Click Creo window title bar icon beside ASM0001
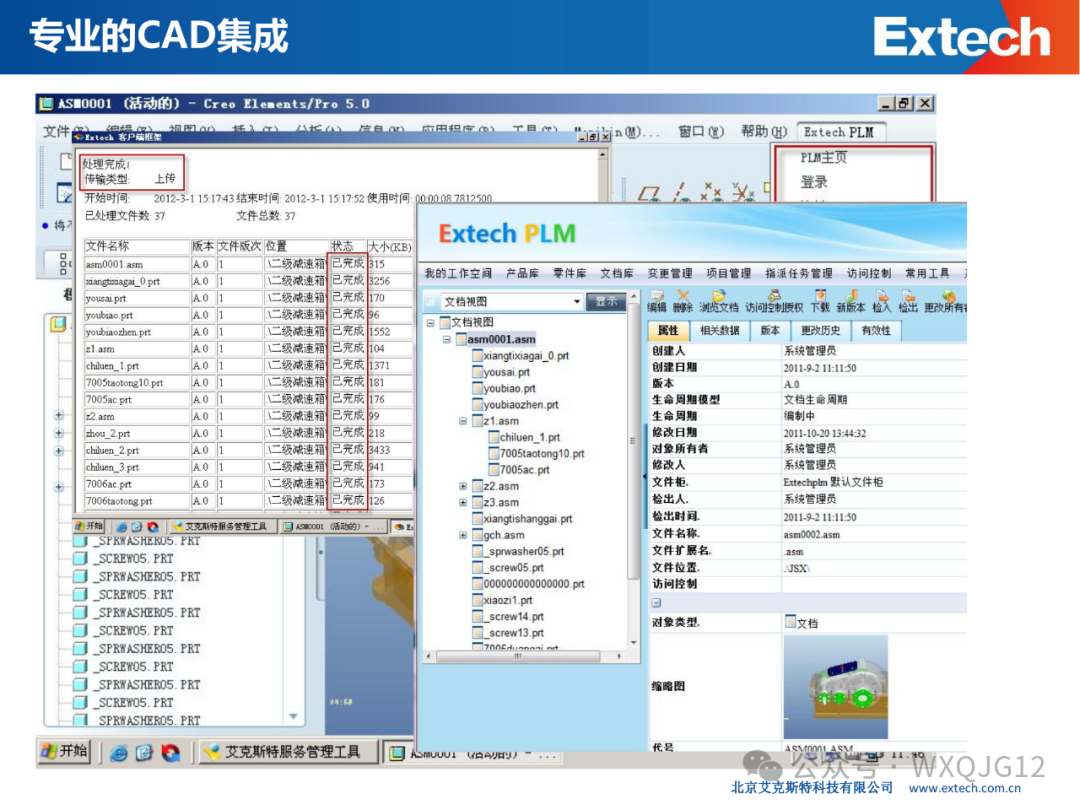The image size is (1080, 810). coord(46,103)
